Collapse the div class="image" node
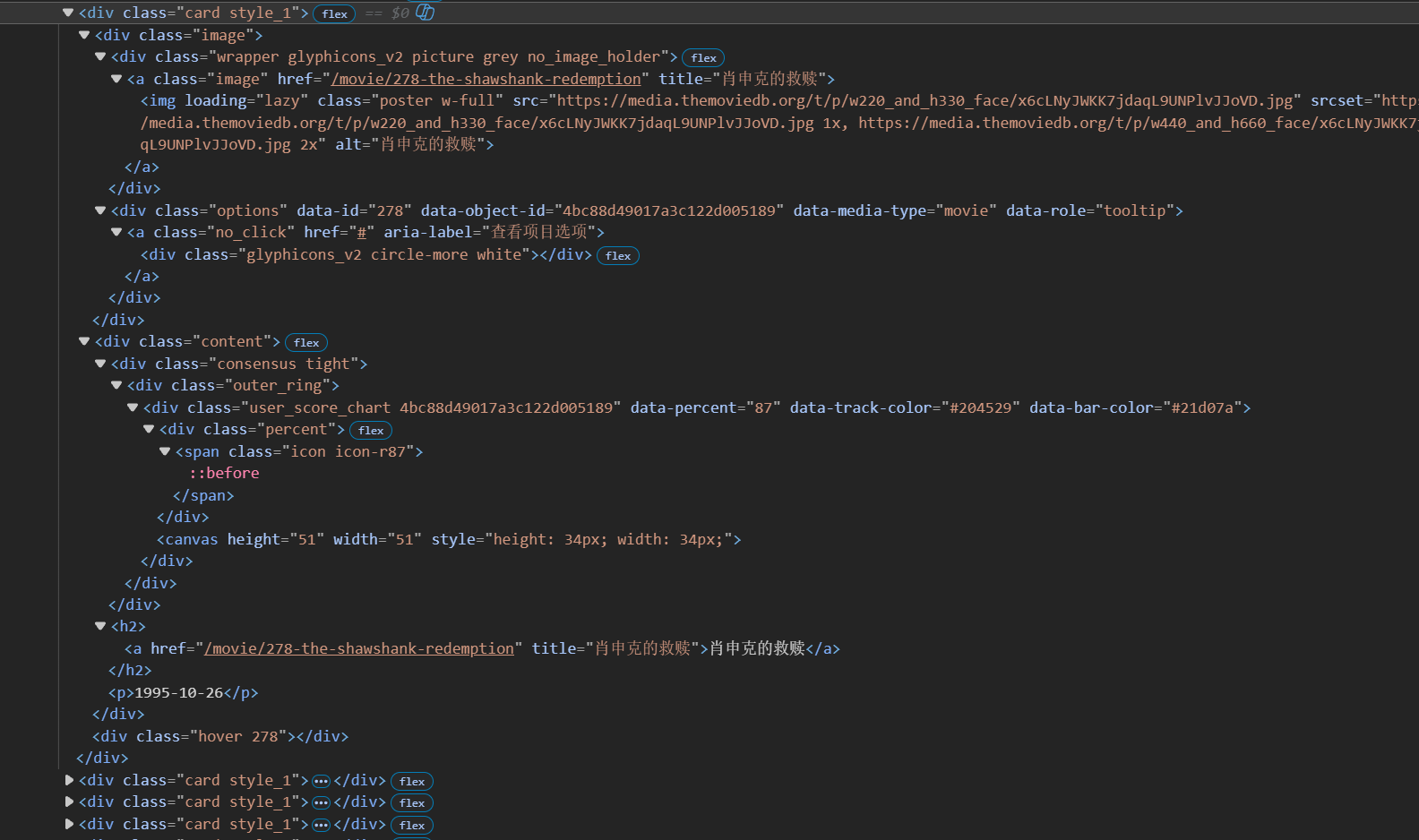The width and height of the screenshot is (1419, 840). 84,35
